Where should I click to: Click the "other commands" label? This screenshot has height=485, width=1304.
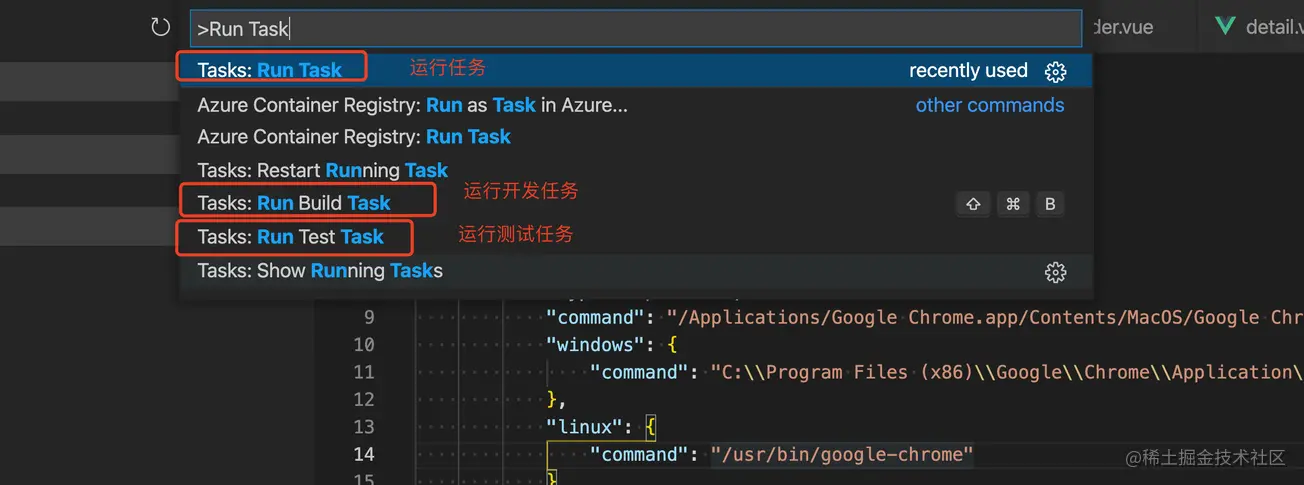[989, 105]
